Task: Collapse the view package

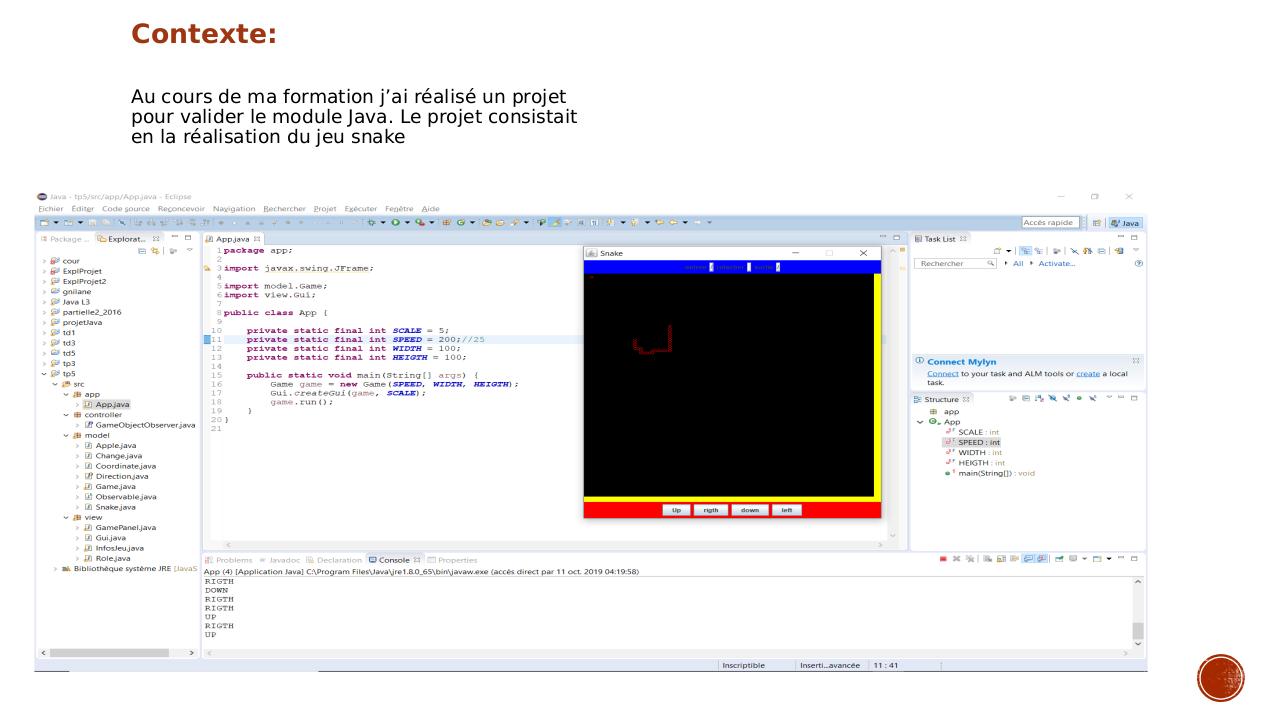Action: pyautogui.click(x=67, y=517)
